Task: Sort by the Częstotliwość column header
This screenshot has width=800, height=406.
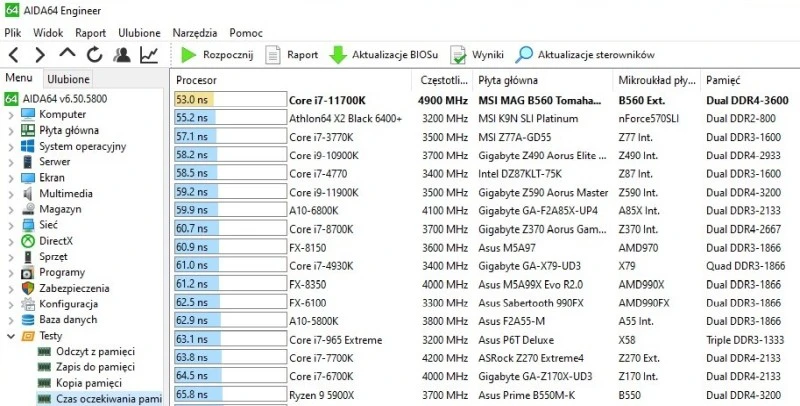Action: (x=441, y=80)
